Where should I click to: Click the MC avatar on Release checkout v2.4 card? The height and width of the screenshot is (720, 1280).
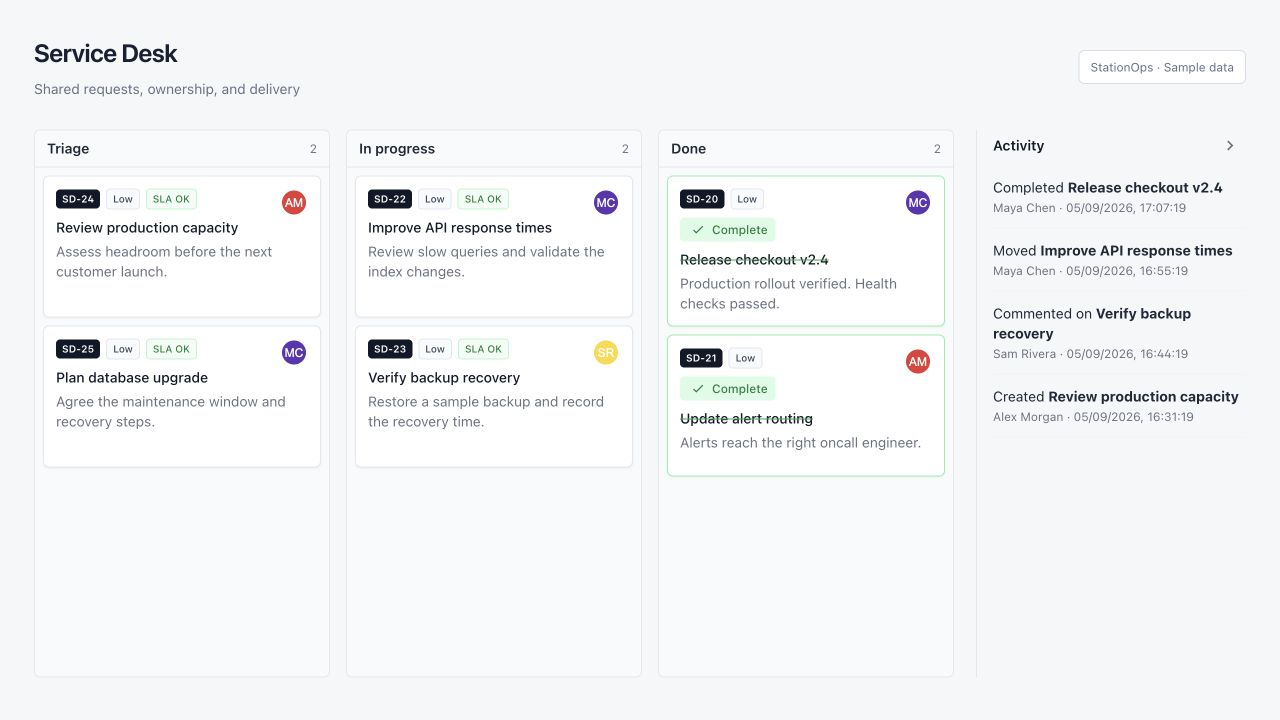click(x=918, y=203)
